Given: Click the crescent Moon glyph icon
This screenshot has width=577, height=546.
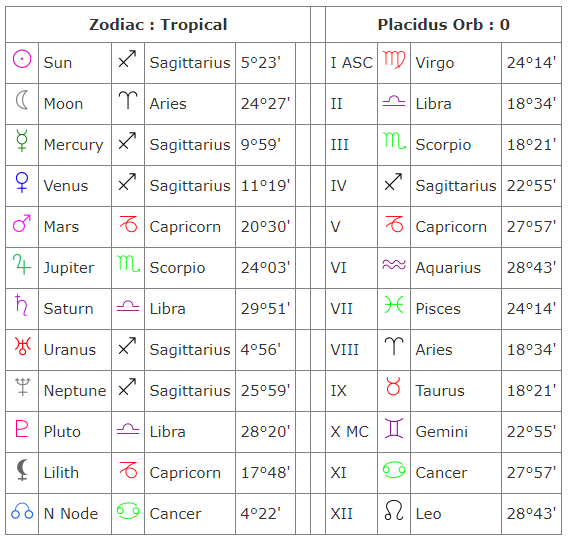Looking at the screenshot, I should click(x=22, y=100).
